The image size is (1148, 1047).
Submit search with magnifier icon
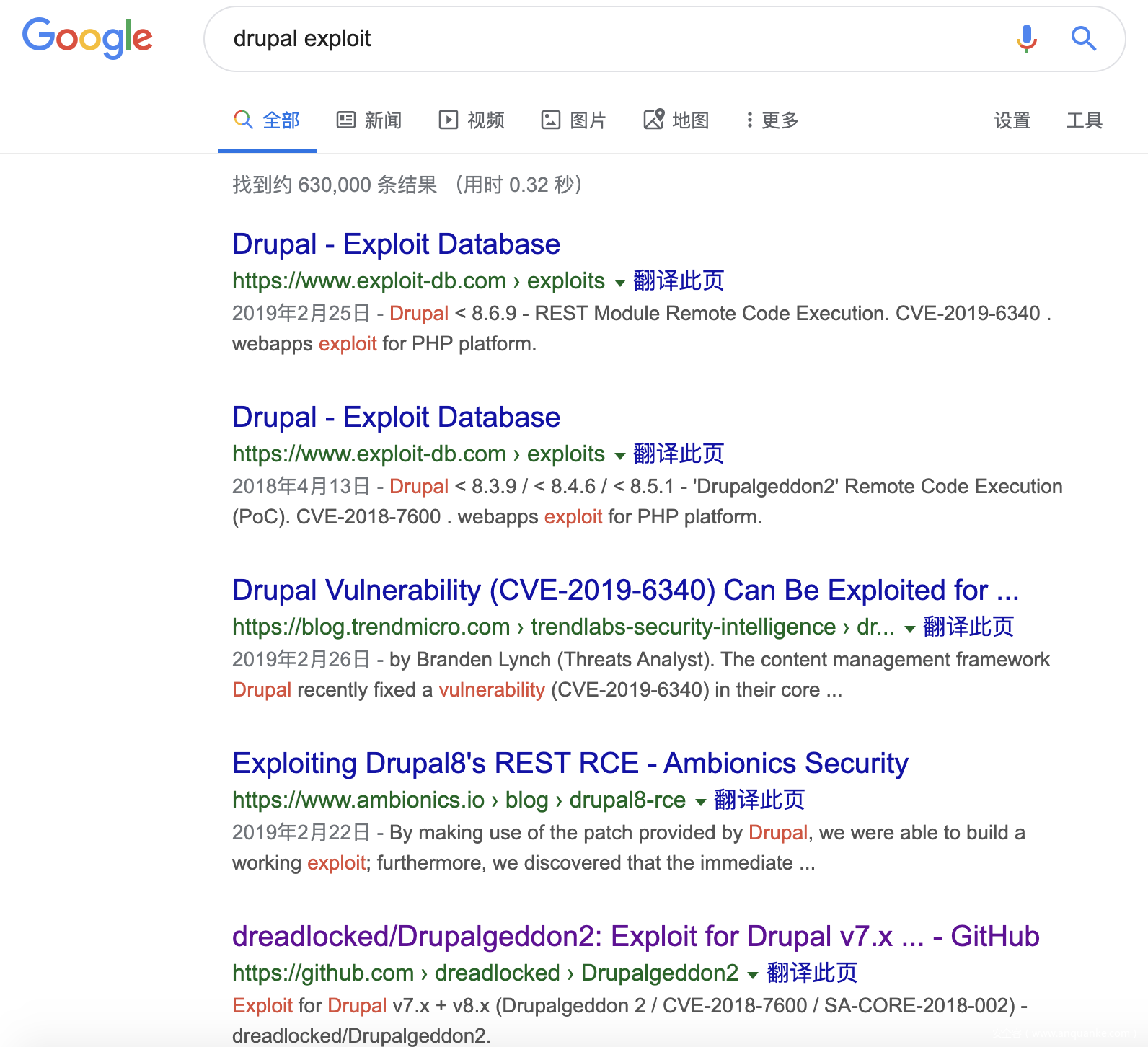tap(1083, 38)
